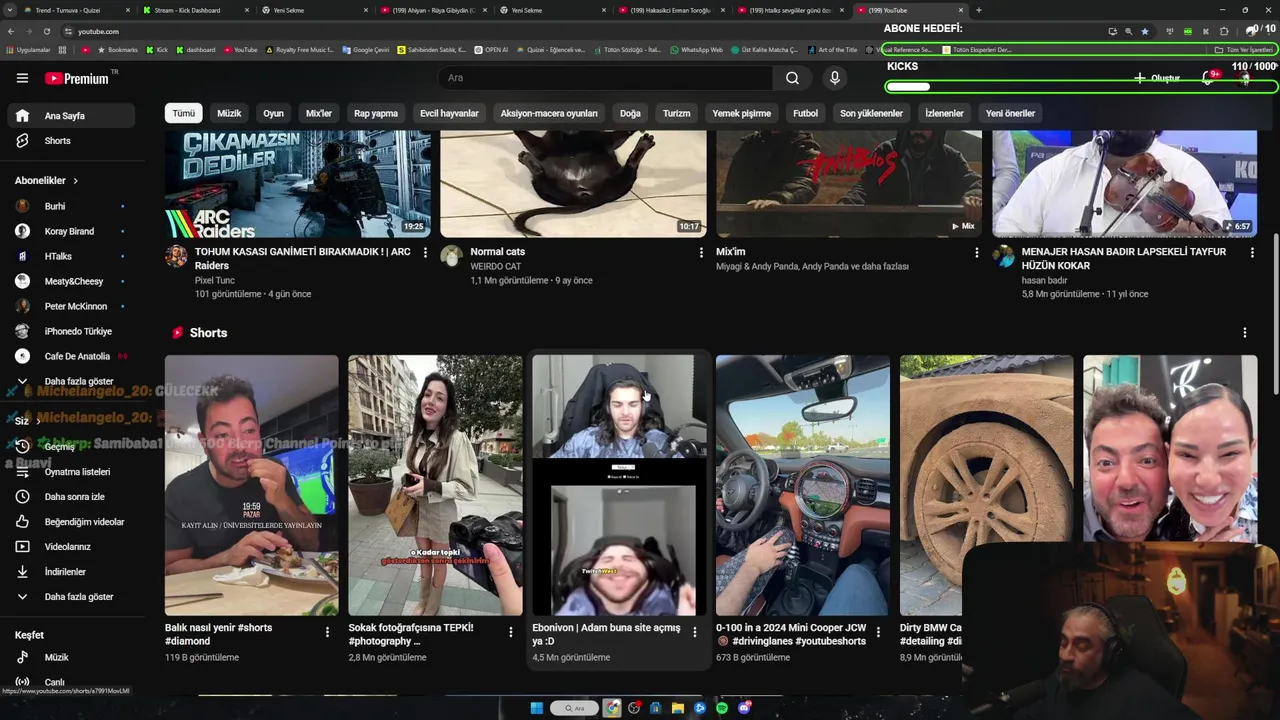The width and height of the screenshot is (1280, 720).
Task: Click hasan badır channel avatar
Action: [1003, 255]
